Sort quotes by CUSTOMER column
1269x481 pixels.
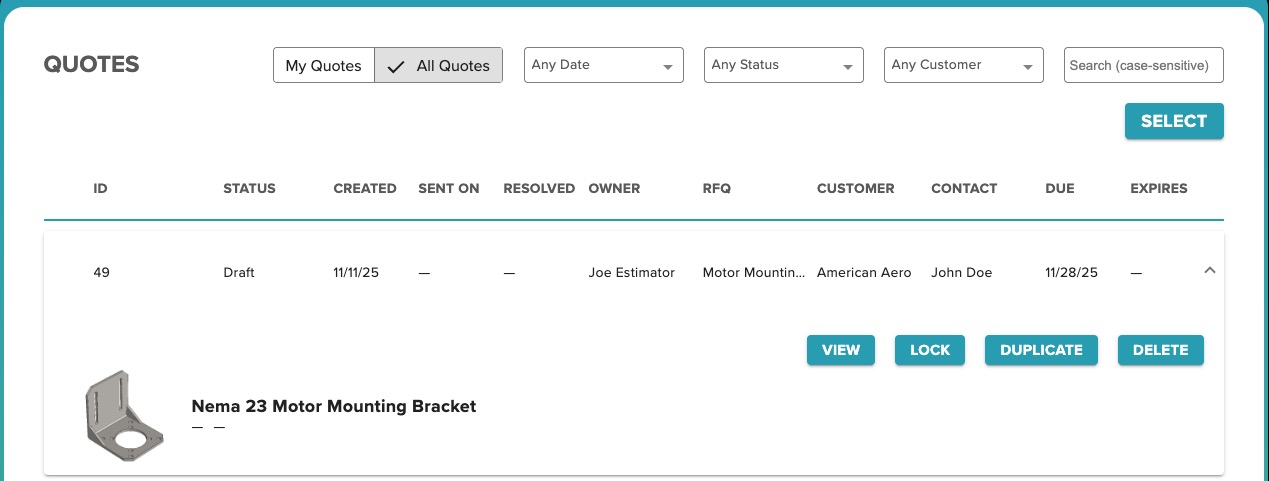tap(855, 188)
